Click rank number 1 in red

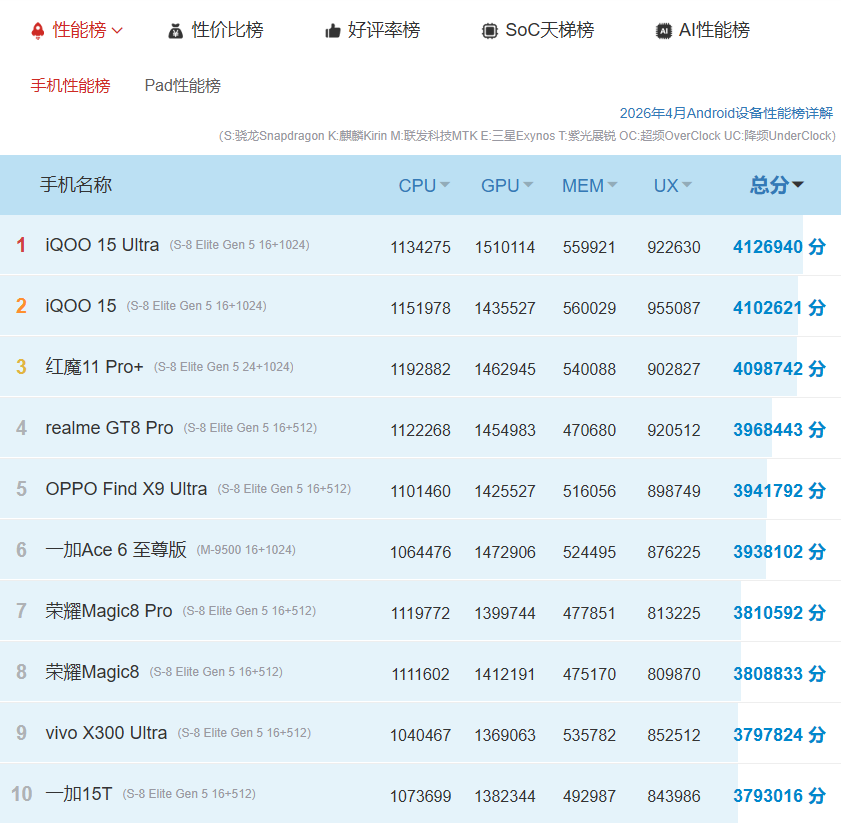click(x=21, y=245)
